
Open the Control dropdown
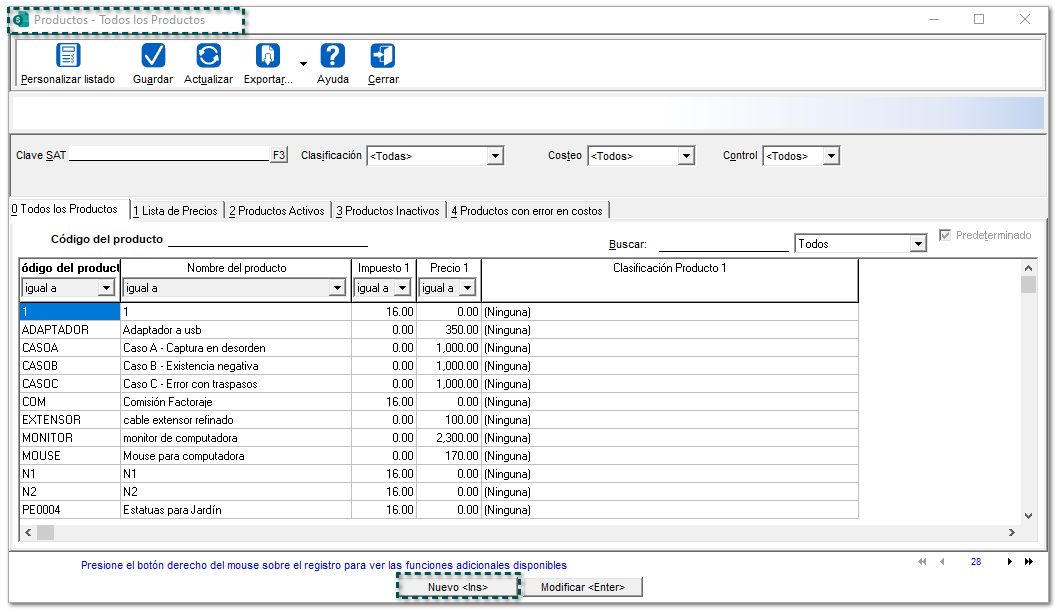tap(831, 156)
